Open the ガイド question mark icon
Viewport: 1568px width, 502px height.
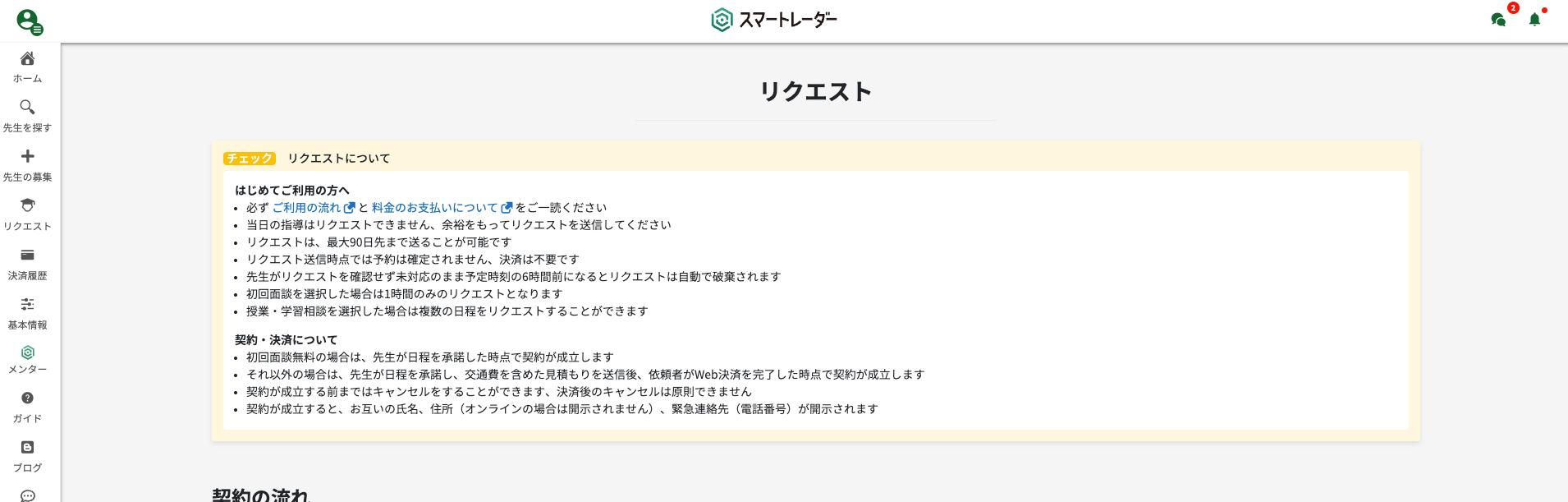pyautogui.click(x=27, y=398)
